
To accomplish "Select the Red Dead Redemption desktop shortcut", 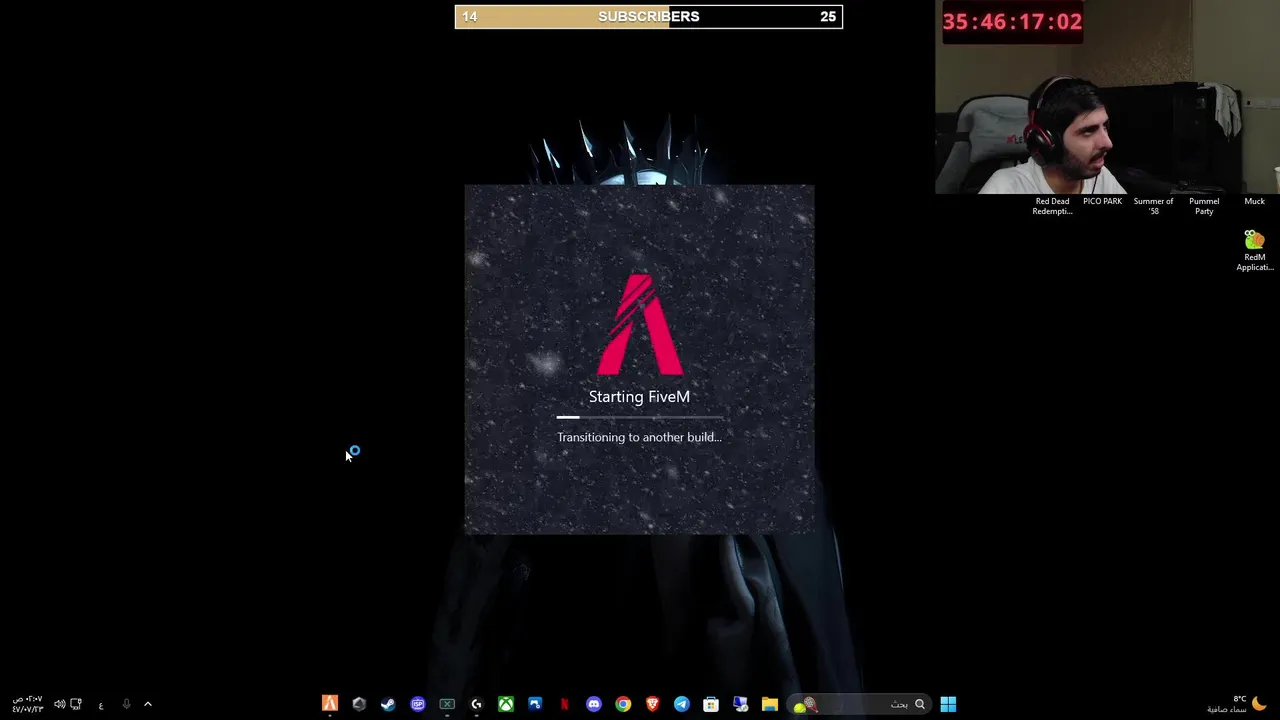I will [x=1052, y=205].
